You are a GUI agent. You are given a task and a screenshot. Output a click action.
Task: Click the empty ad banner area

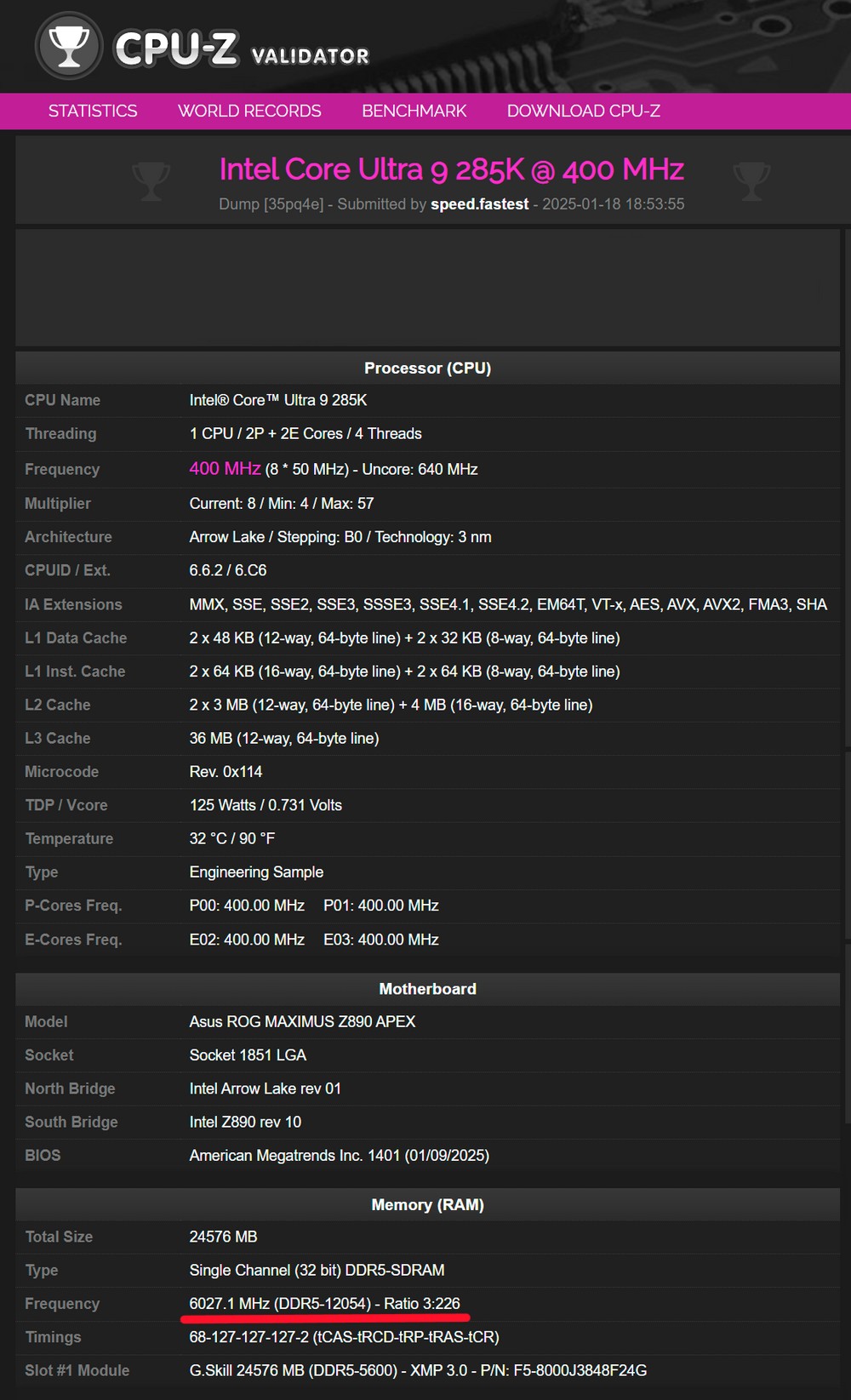[428, 286]
